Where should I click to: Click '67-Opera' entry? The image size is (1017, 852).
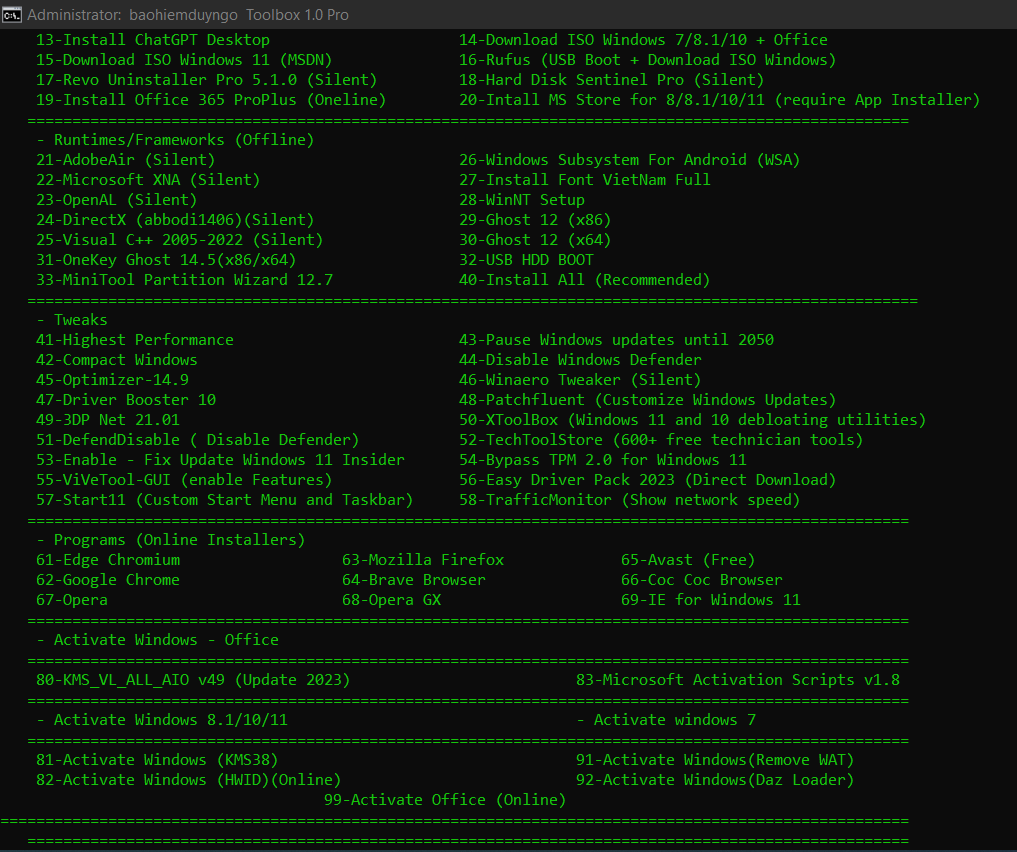click(72, 600)
